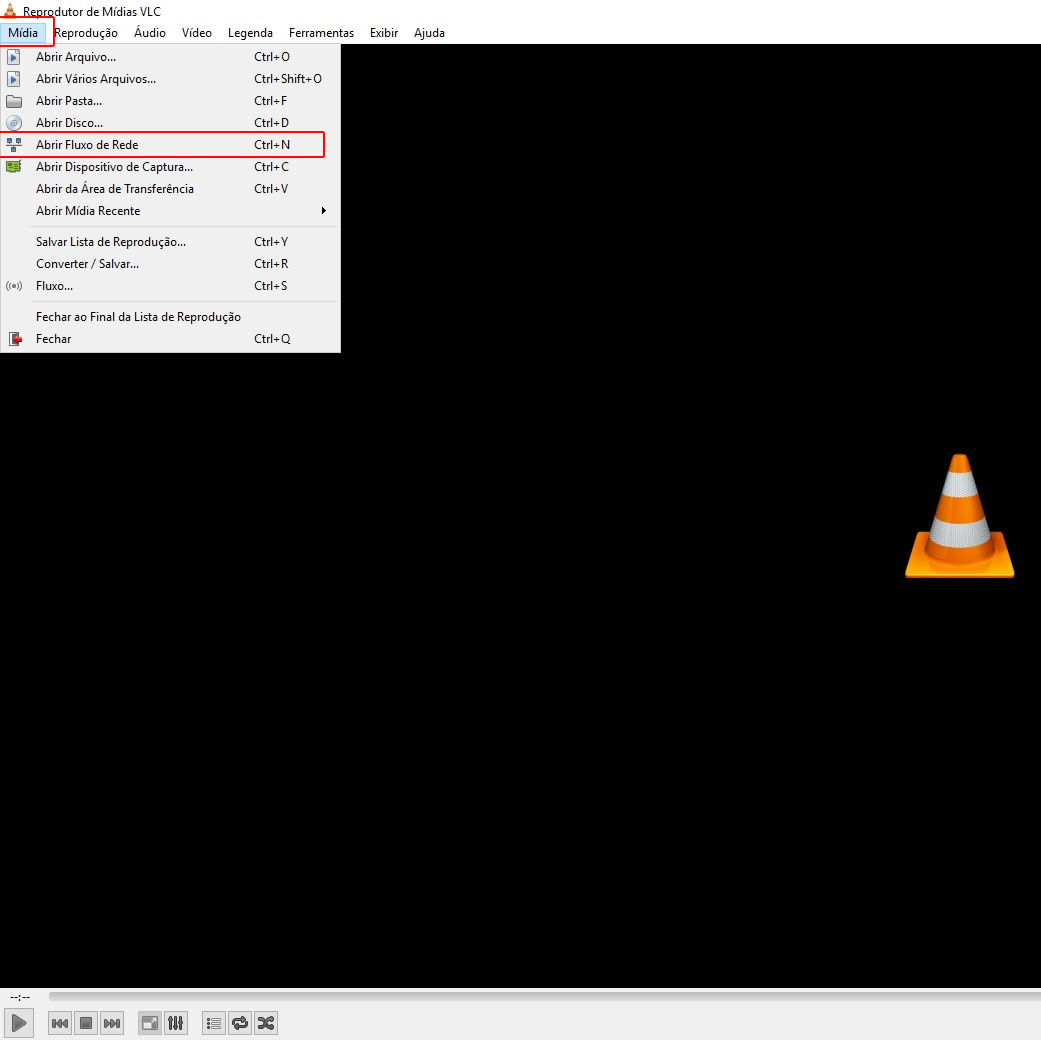Image resolution: width=1041 pixels, height=1040 pixels.
Task: Toggle the loop repeat icon
Action: [240, 1023]
